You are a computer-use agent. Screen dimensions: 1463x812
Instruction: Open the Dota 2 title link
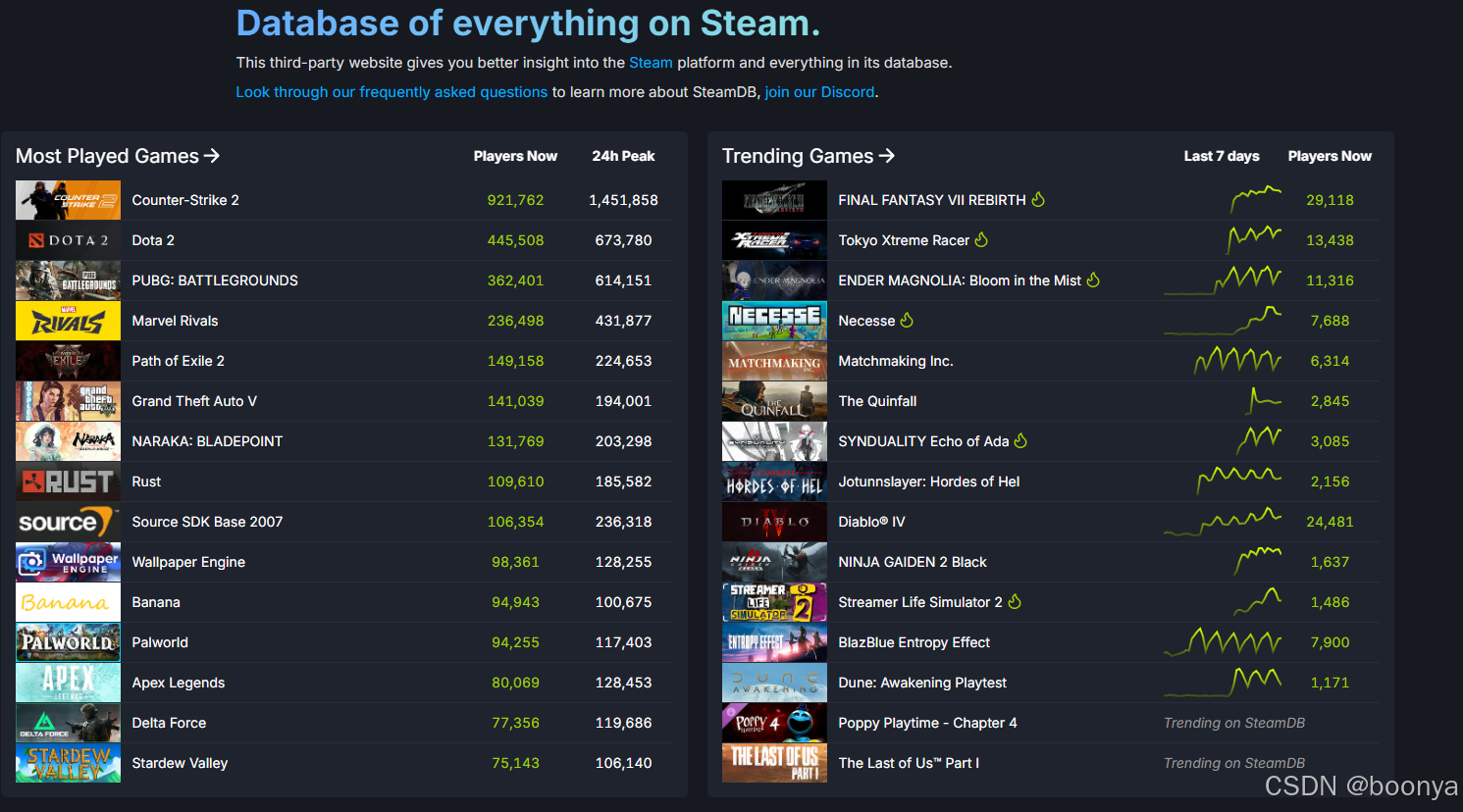point(153,240)
